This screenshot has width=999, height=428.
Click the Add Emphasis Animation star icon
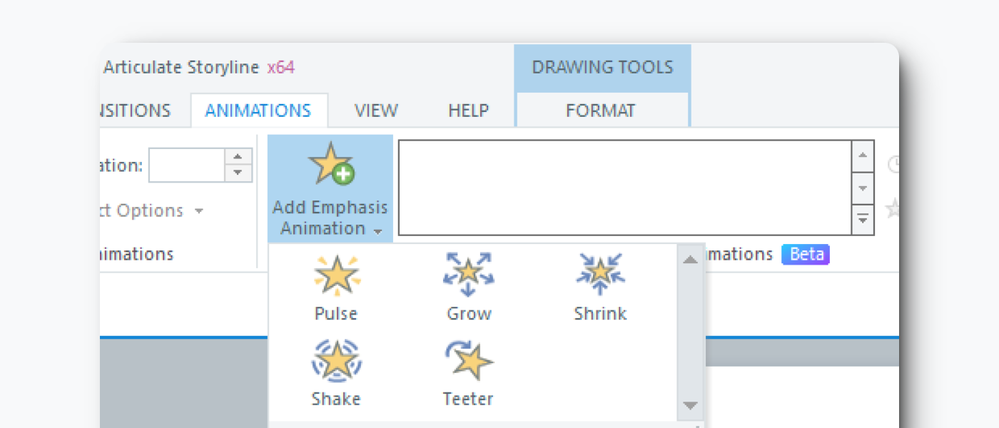click(330, 165)
